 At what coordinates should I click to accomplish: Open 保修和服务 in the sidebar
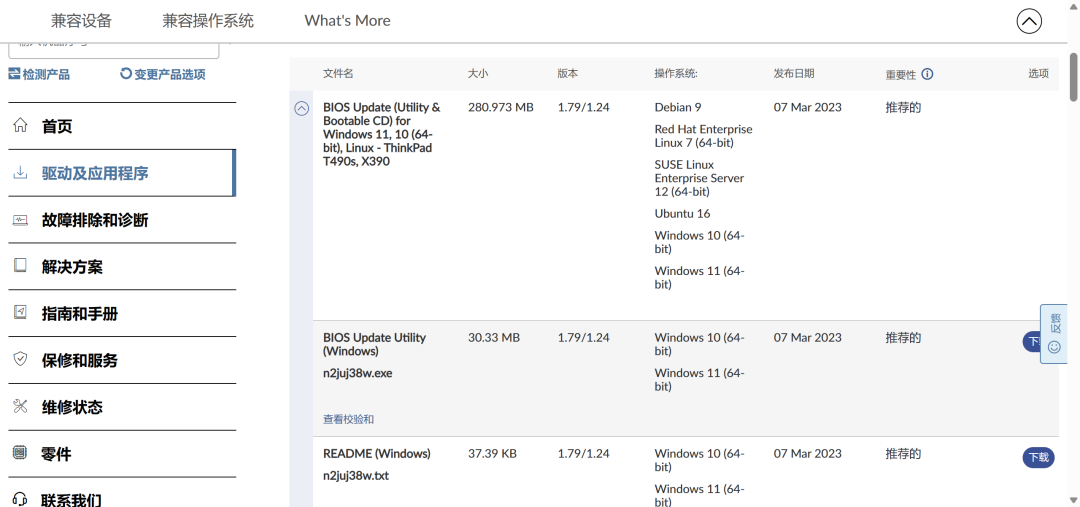point(122,360)
